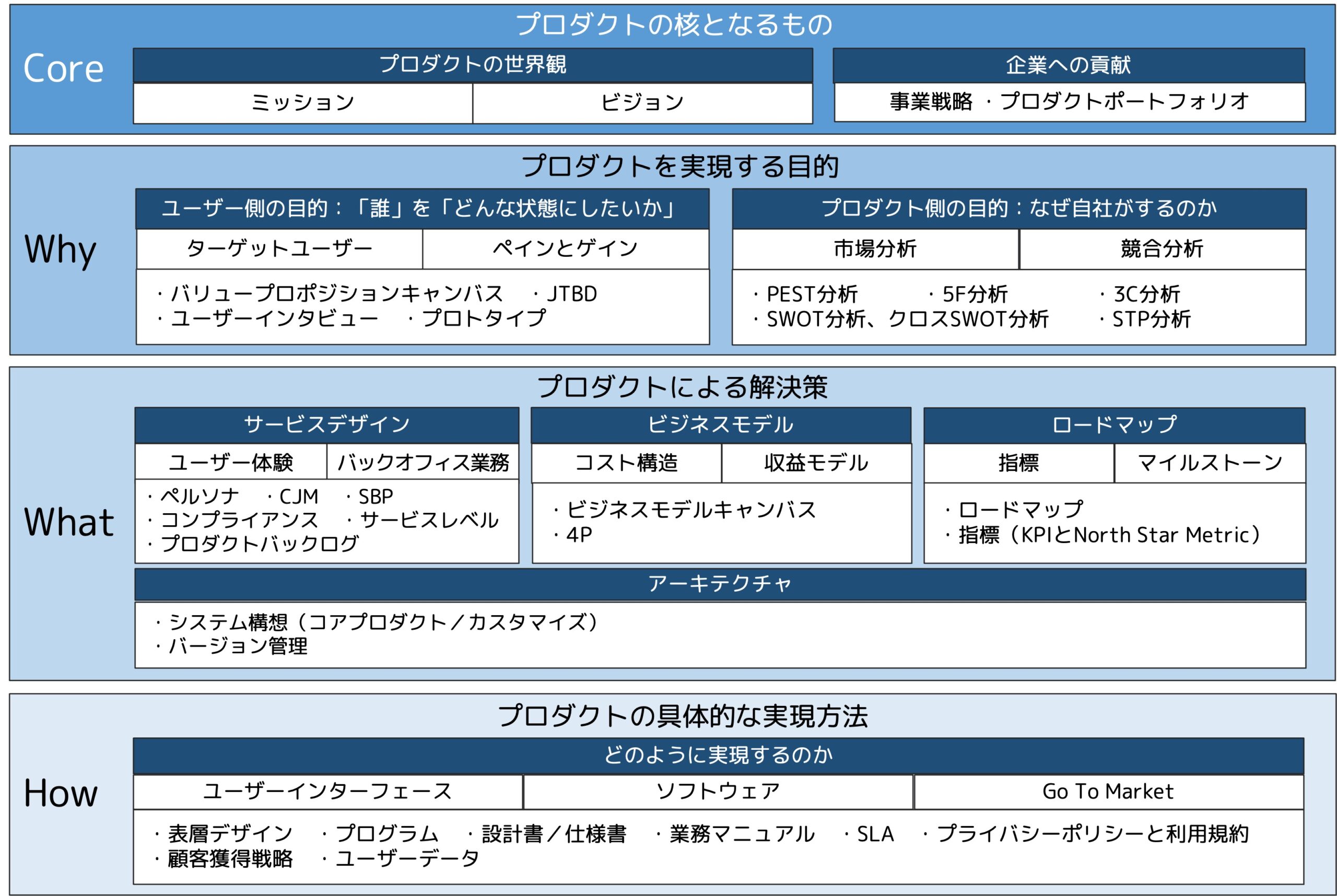Click "プロダクトポートフォリオ" text

(x=1124, y=102)
